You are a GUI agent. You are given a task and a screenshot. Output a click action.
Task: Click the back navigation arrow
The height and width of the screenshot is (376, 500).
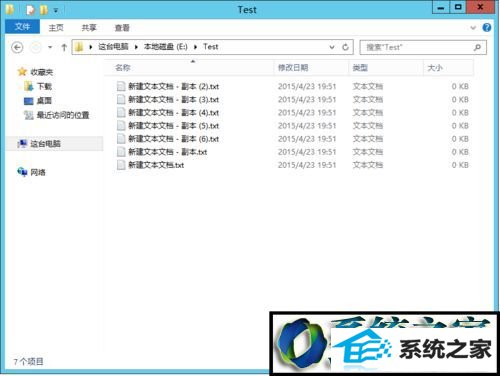17,47
